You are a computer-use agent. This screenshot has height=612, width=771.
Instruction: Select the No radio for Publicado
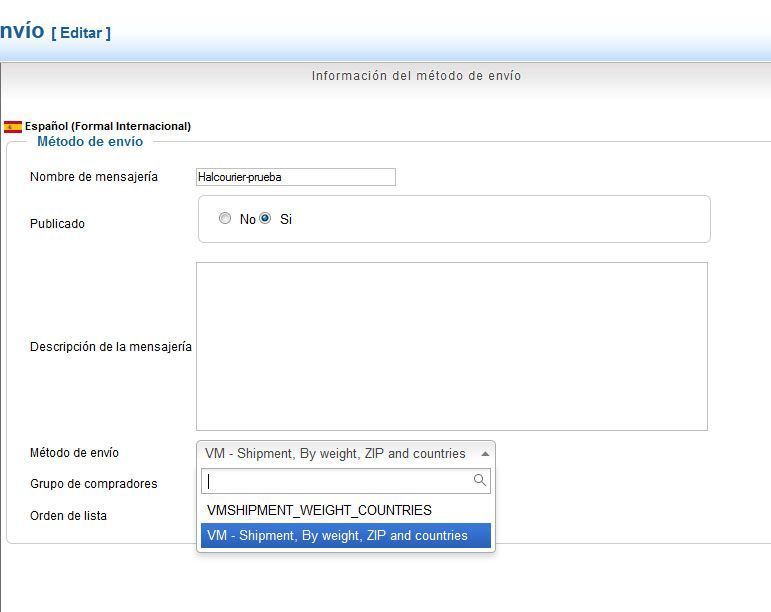tap(225, 218)
